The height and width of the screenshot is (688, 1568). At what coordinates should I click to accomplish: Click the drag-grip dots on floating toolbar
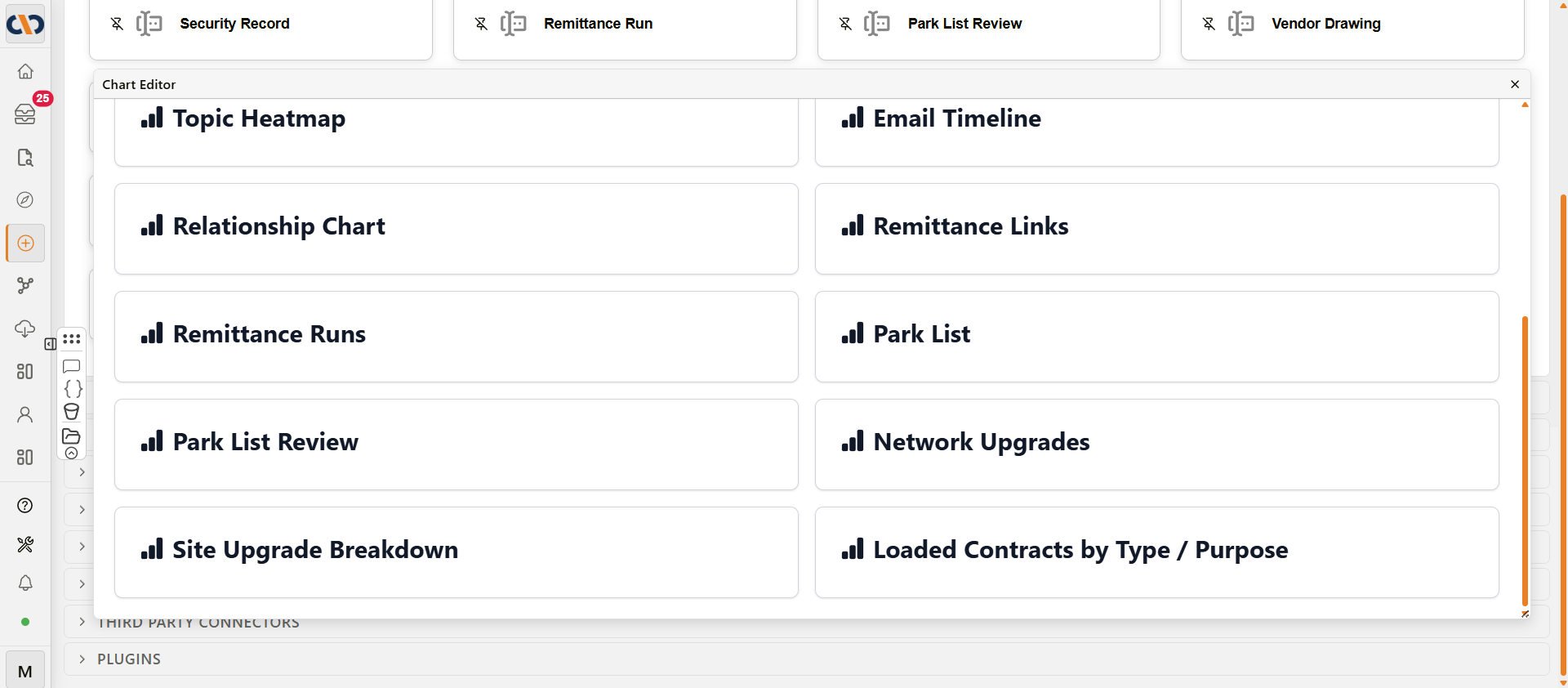pyautogui.click(x=72, y=339)
